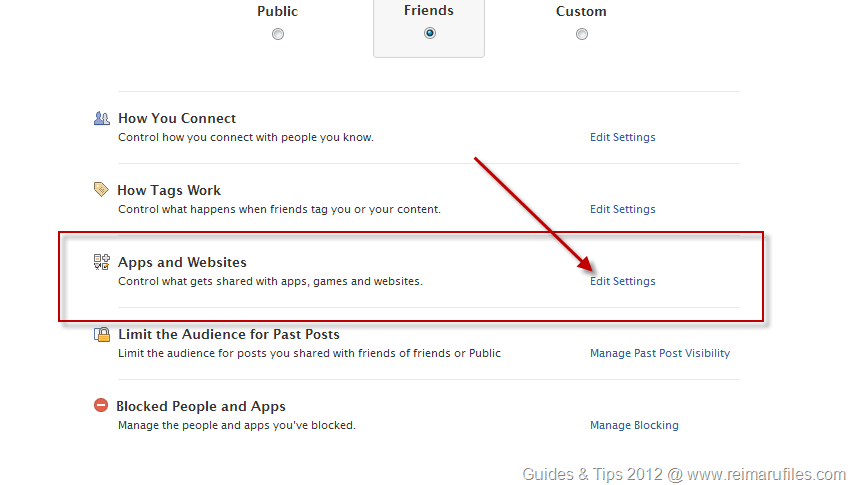This screenshot has height=485, width=858.
Task: Click Manage Past Post Visibility link
Action: [659, 354]
